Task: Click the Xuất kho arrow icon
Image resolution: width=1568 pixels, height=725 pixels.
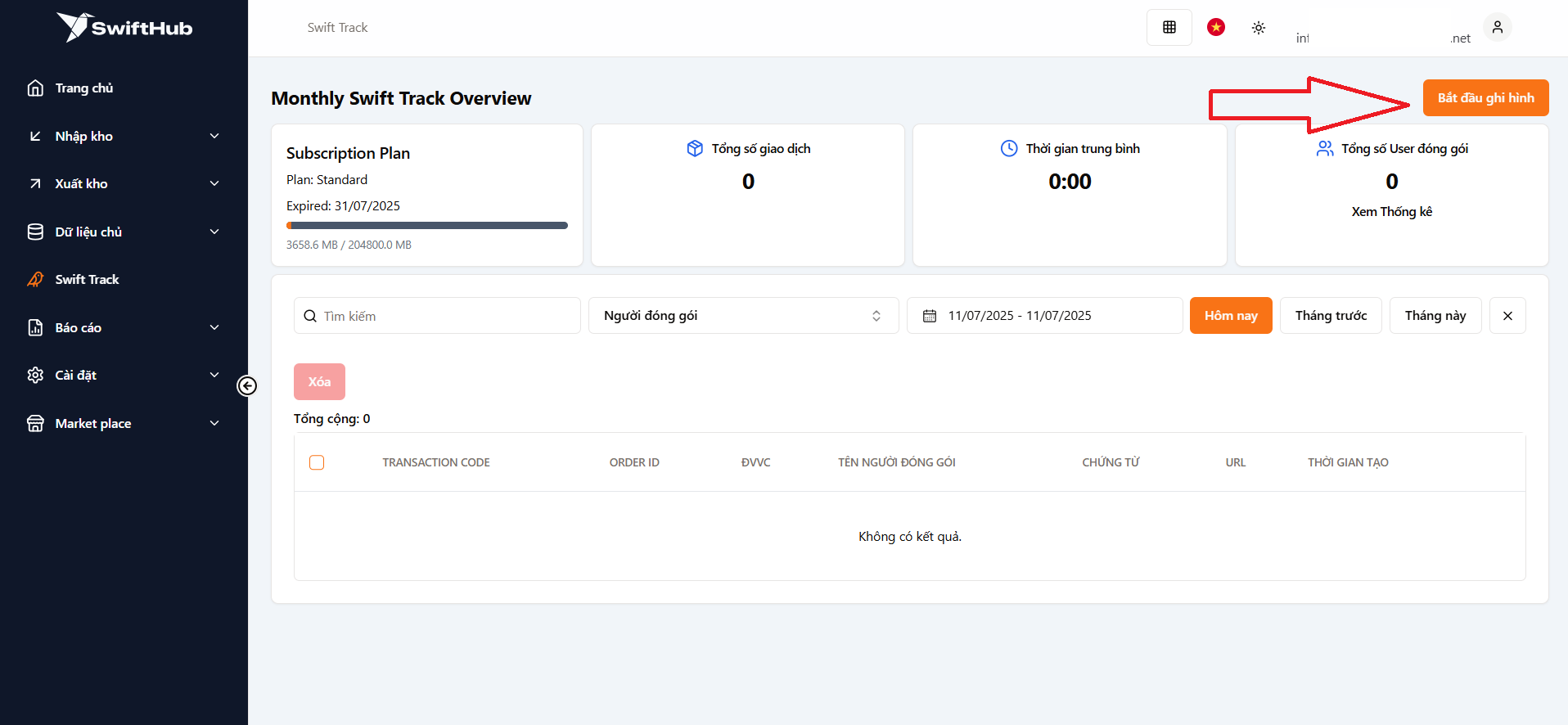Action: (35, 183)
